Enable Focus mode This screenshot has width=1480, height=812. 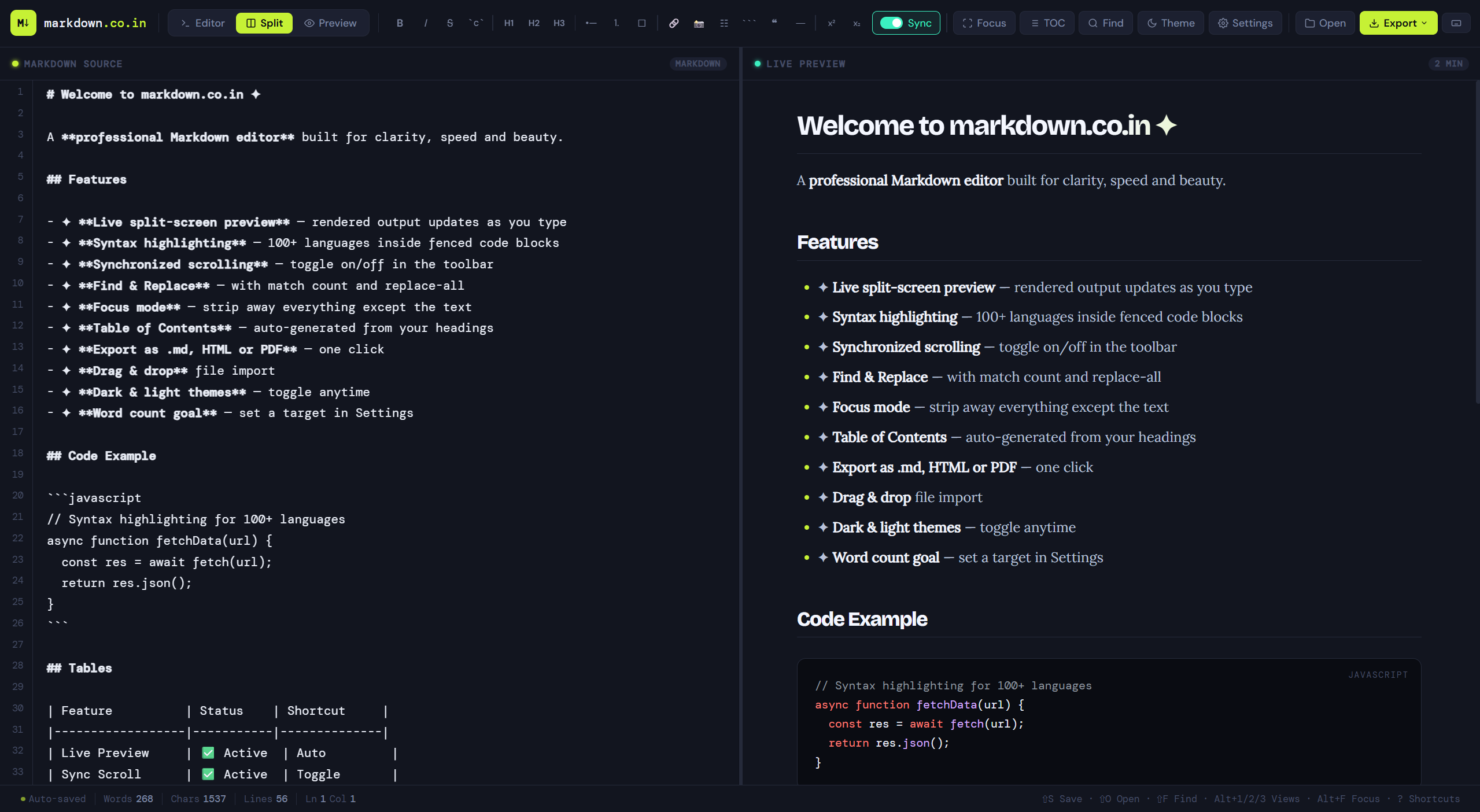pyautogui.click(x=984, y=23)
